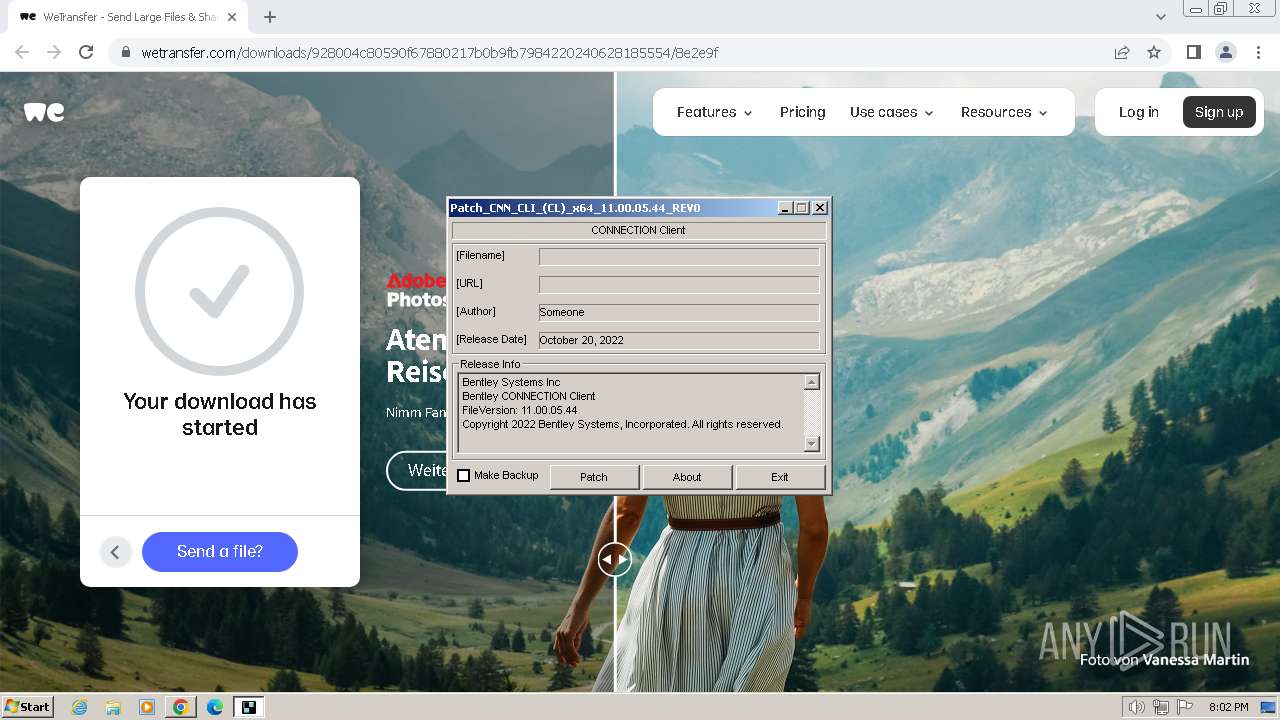Image resolution: width=1280 pixels, height=720 pixels.
Task: Expand the Resources menu
Action: click(1004, 112)
